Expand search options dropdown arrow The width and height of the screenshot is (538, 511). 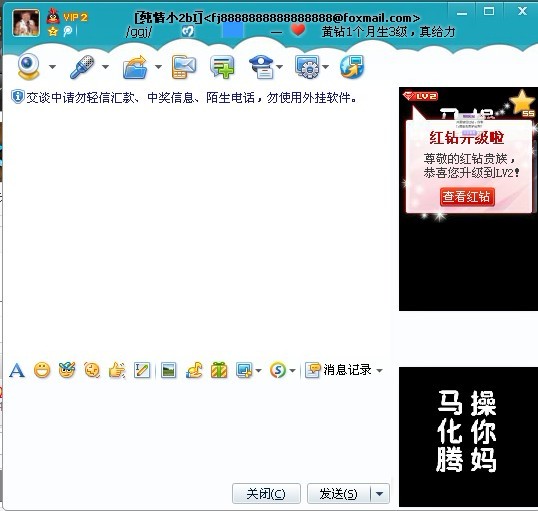(292, 371)
